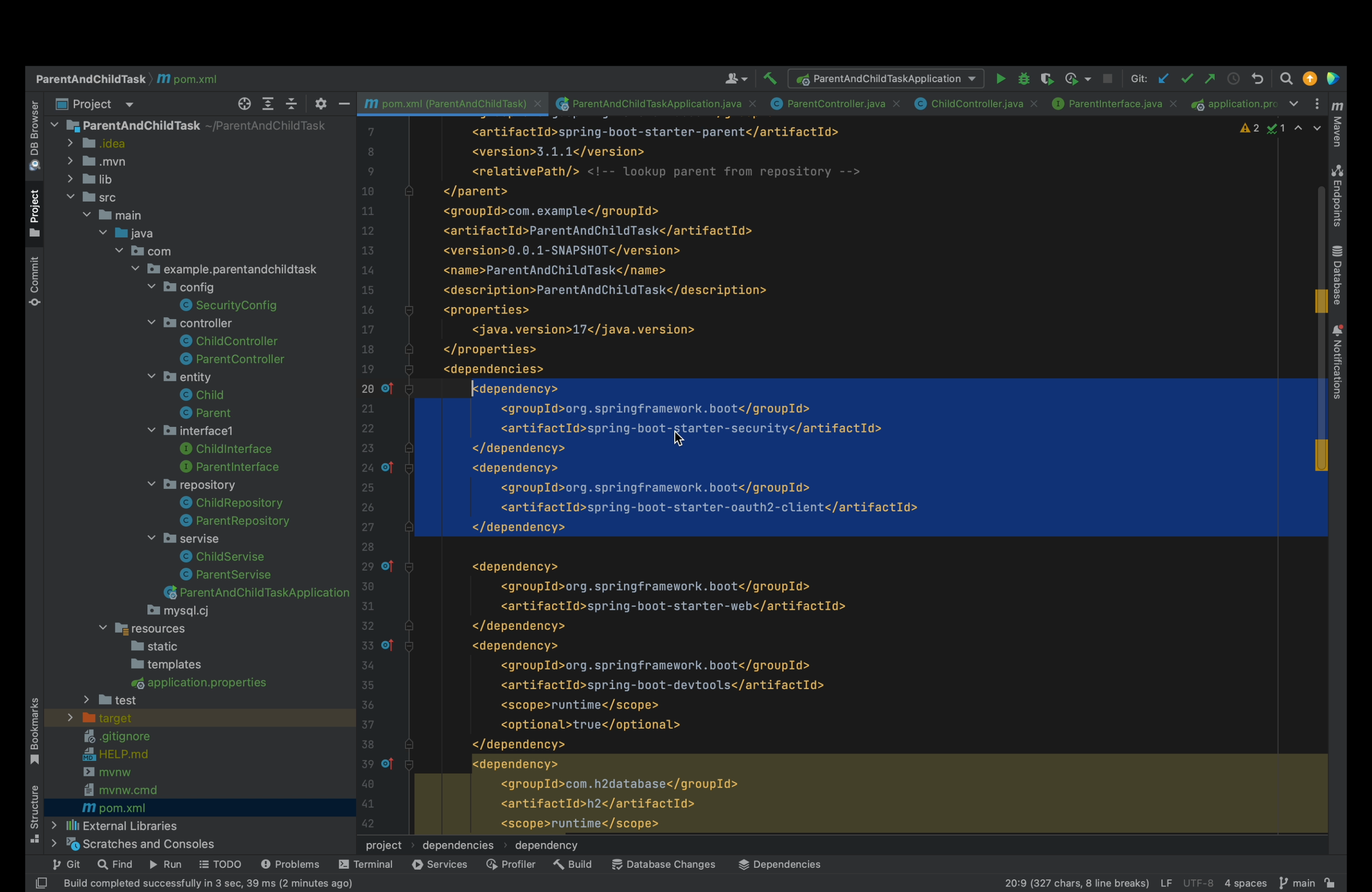Open the Bookmarks tool window
Image resolution: width=1372 pixels, height=892 pixels.
(x=35, y=731)
